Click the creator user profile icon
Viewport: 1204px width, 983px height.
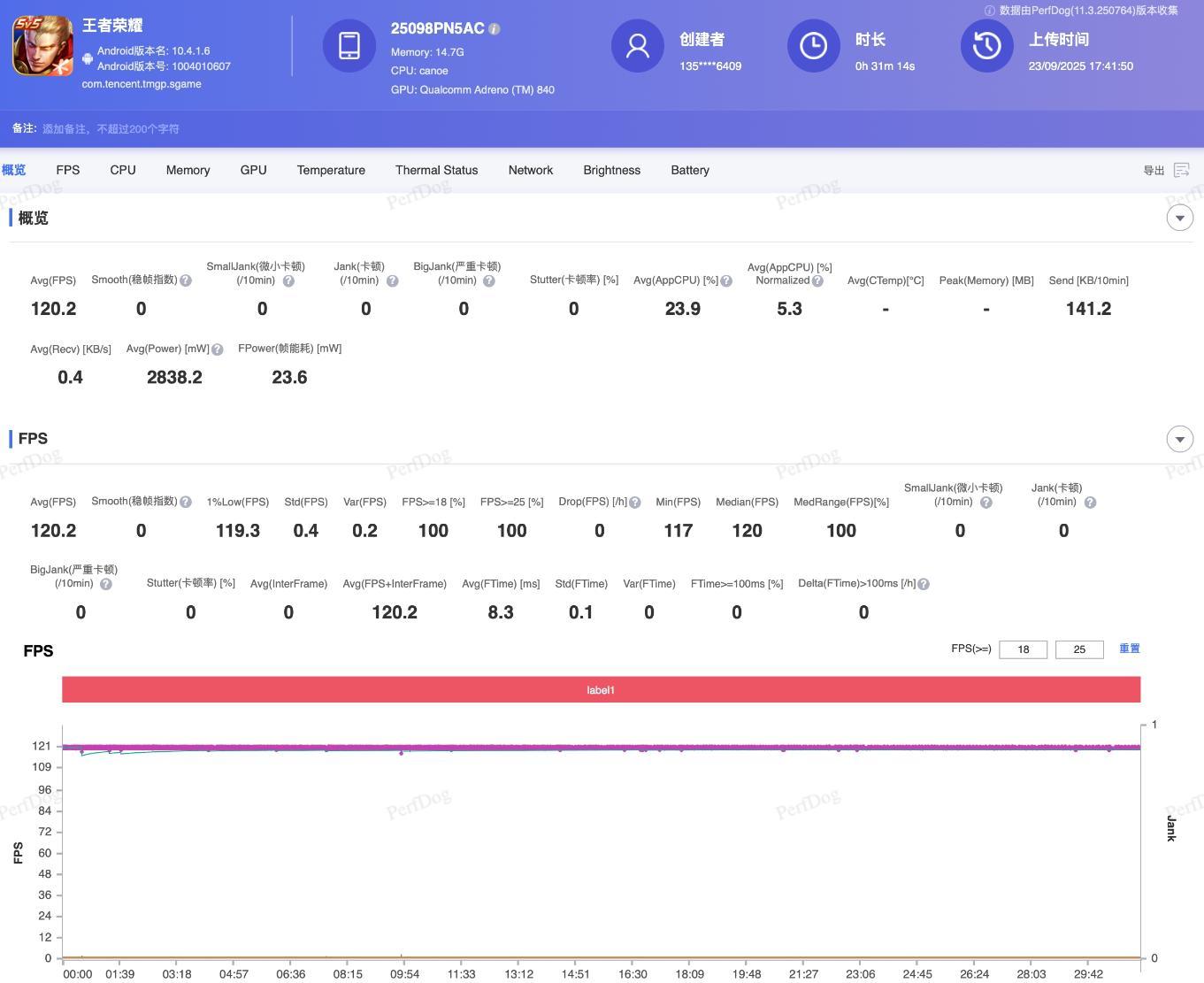pyautogui.click(x=638, y=45)
